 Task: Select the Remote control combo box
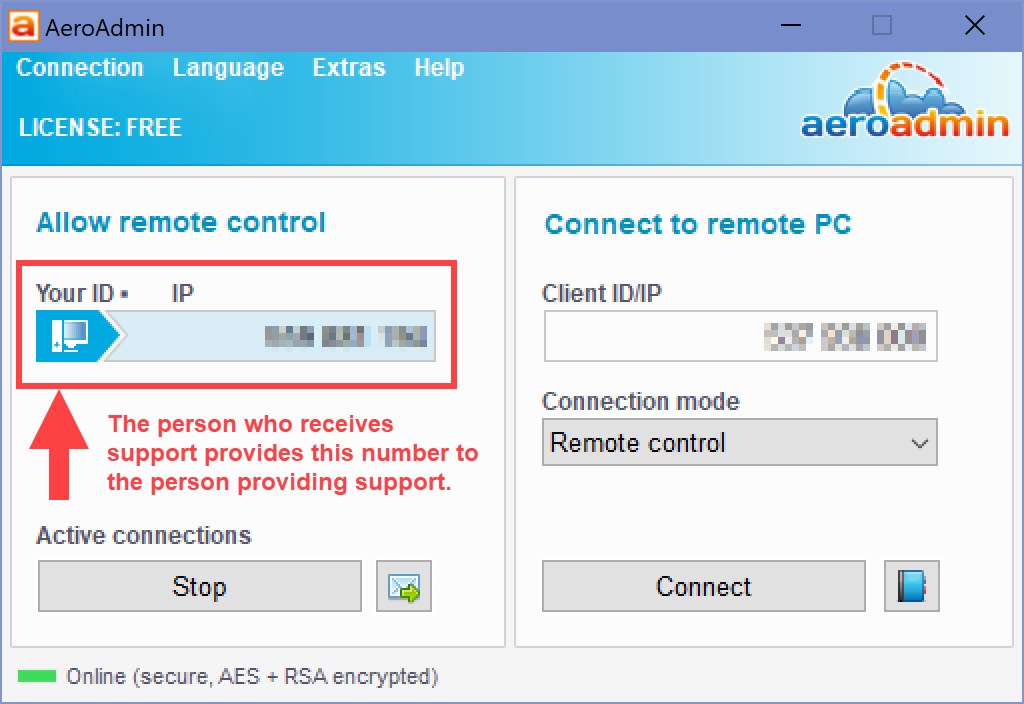(x=739, y=442)
